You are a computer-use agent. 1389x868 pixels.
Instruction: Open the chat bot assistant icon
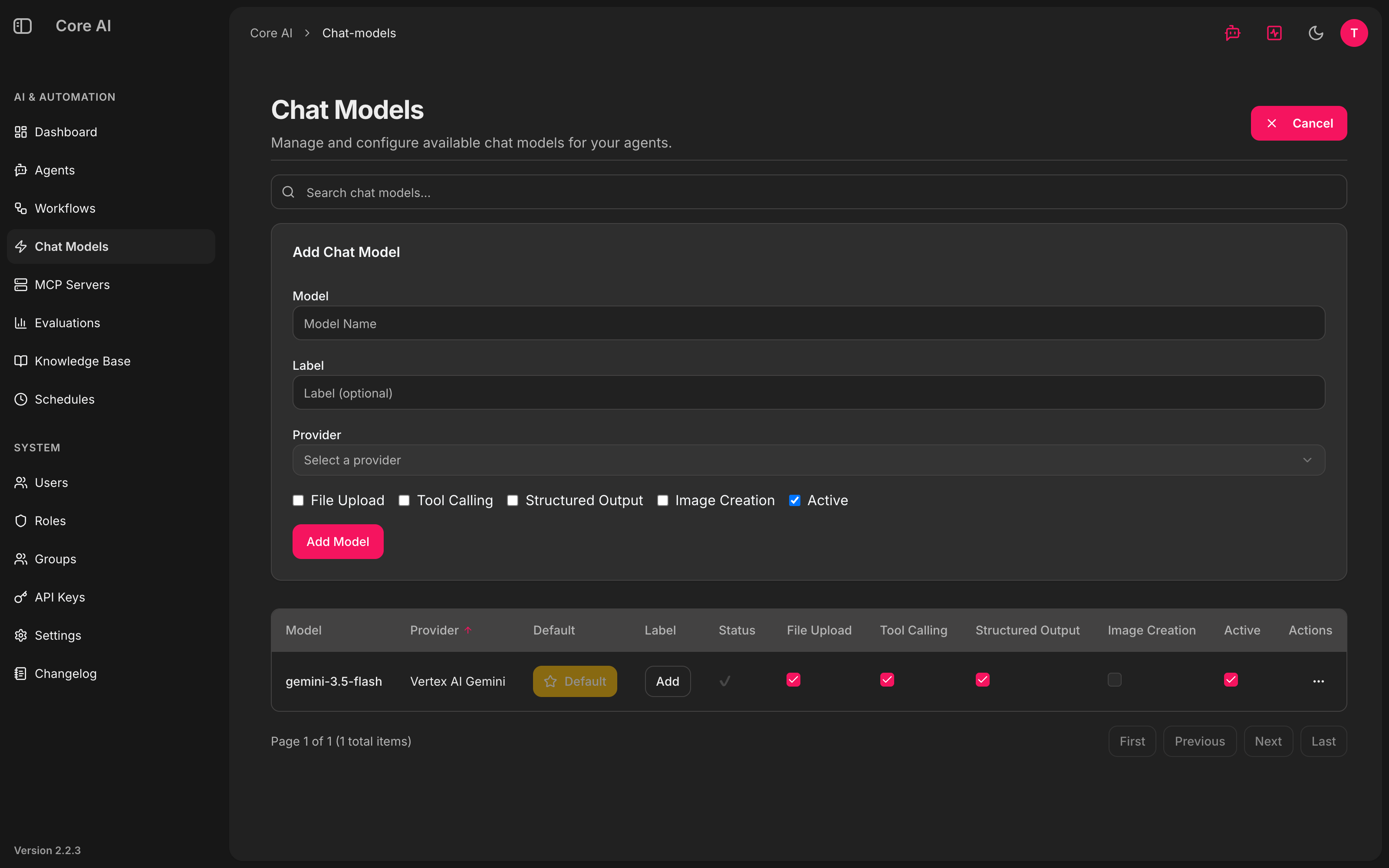coord(1232,33)
